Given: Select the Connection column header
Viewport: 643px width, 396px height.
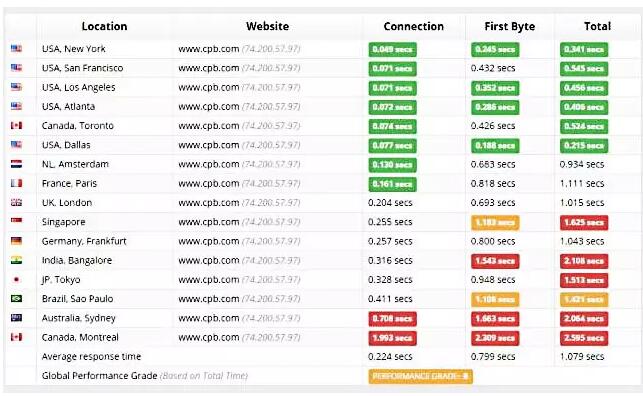Looking at the screenshot, I should tap(413, 26).
